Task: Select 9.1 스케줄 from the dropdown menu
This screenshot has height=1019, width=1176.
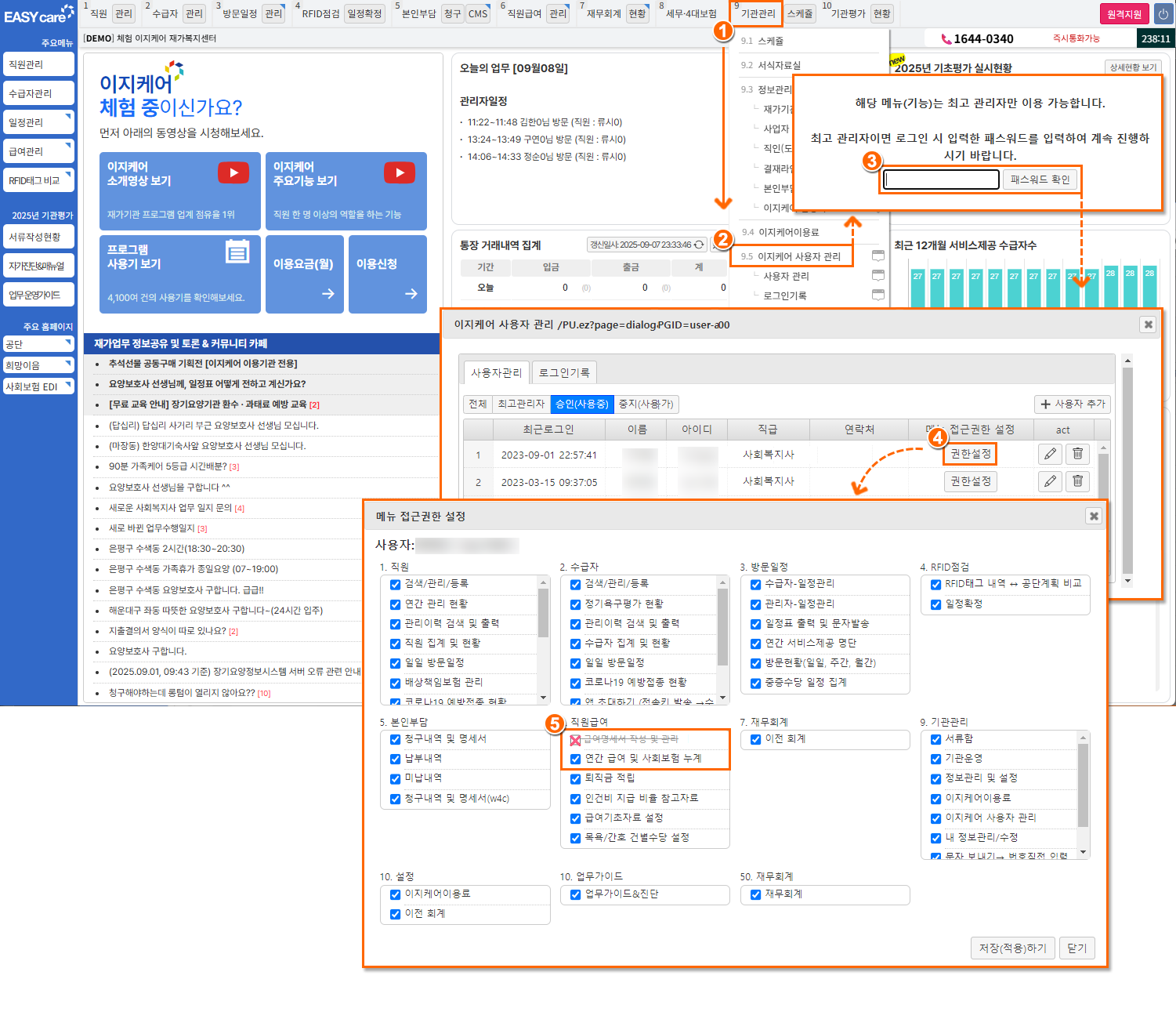Action: coord(762,41)
